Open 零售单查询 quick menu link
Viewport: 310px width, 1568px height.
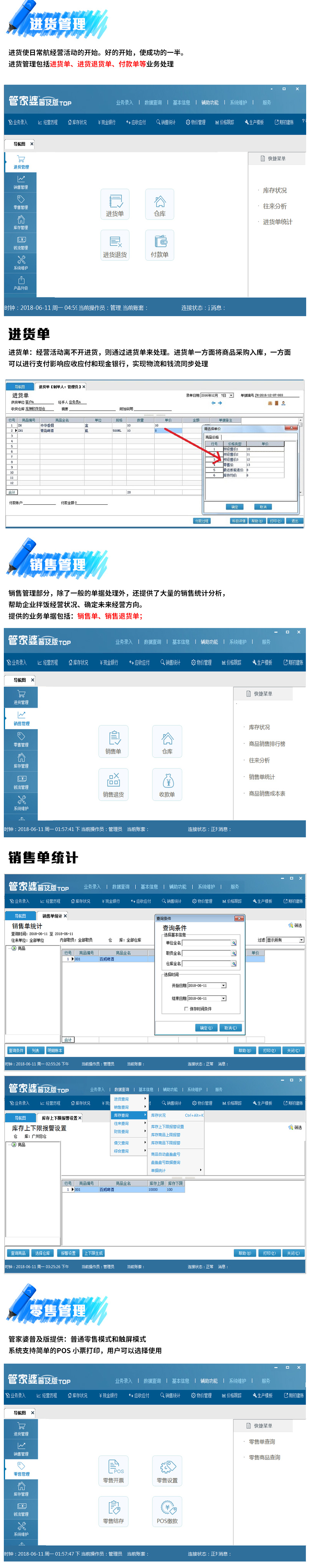coord(262,1442)
